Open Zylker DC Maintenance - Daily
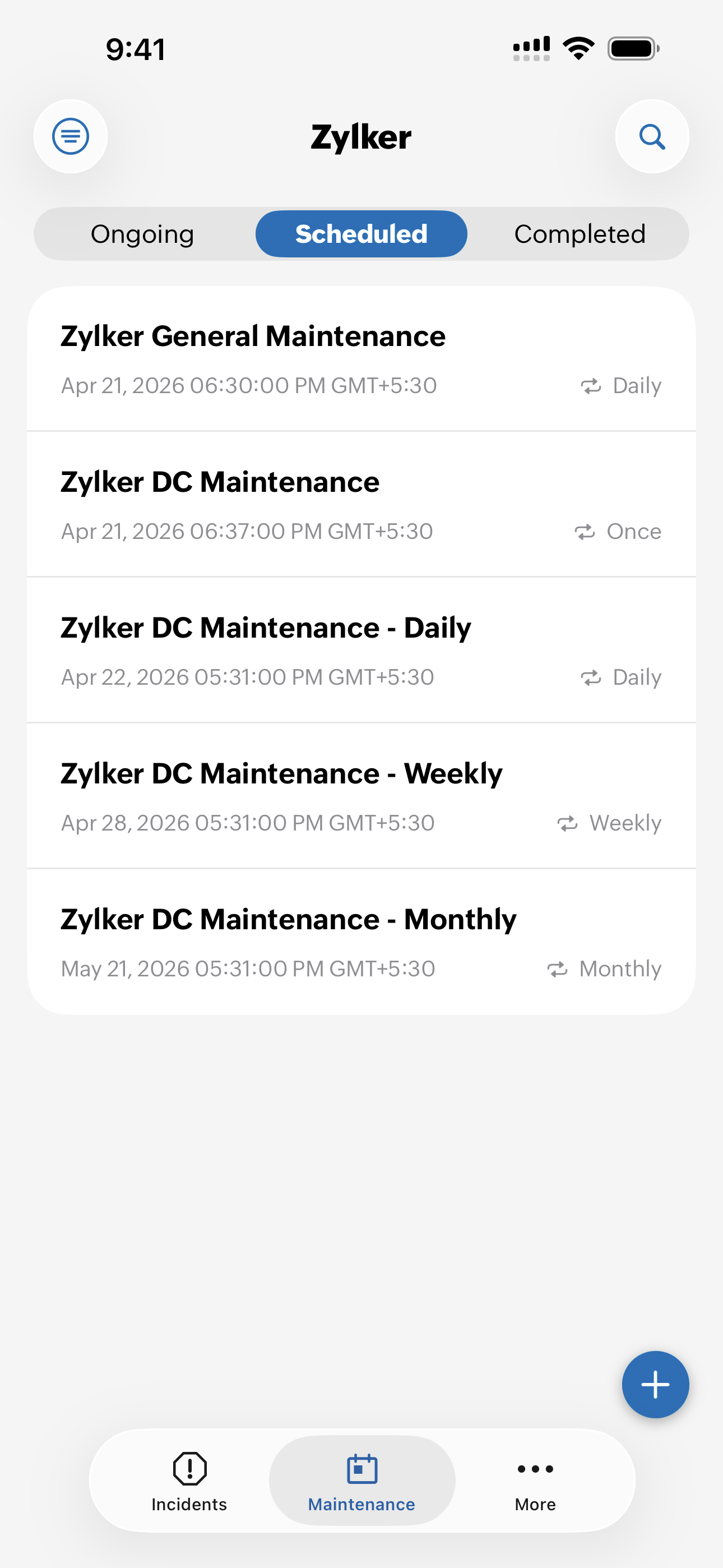This screenshot has width=723, height=1568. (265, 628)
